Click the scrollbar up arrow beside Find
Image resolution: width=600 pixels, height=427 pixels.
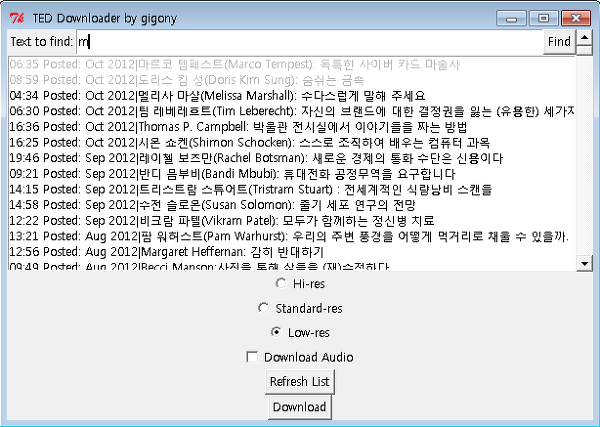tap(584, 37)
